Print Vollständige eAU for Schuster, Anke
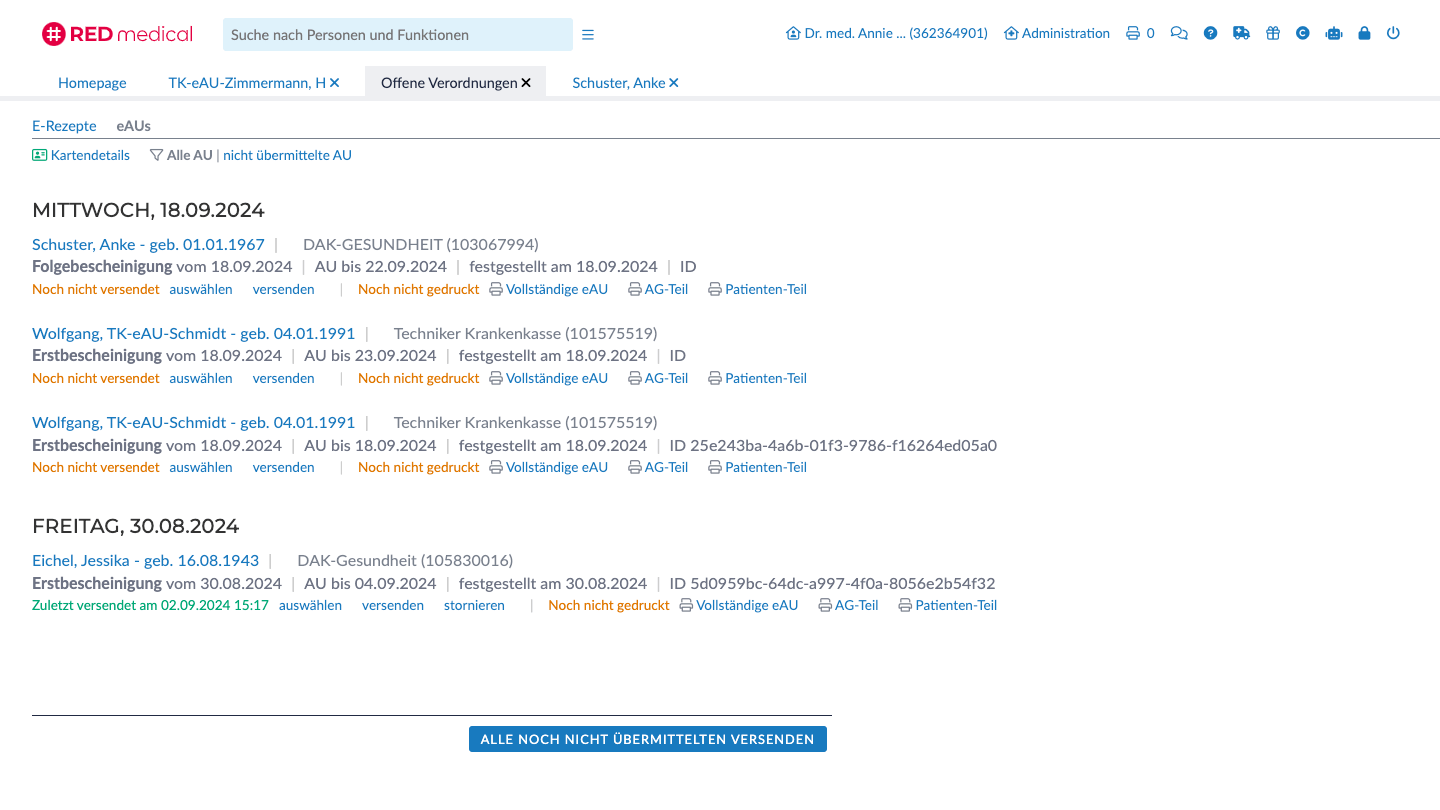Image resolution: width=1440 pixels, height=810 pixels. click(x=548, y=289)
